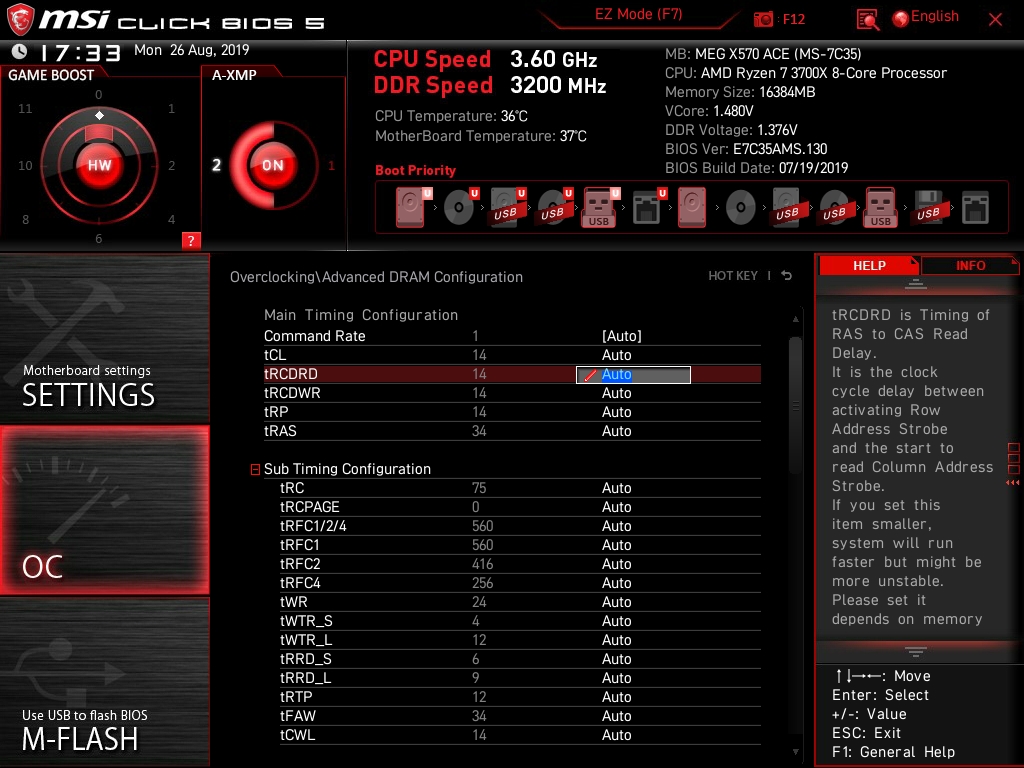
Task: Click the red pencil edit icon in tRCDRD
Action: coord(590,376)
